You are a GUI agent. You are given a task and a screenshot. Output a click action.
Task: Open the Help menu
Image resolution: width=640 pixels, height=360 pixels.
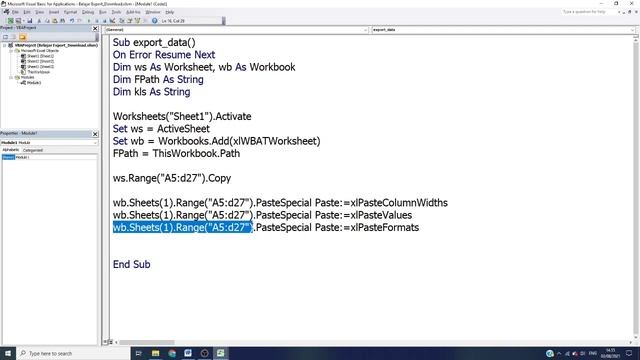[x=170, y=12]
